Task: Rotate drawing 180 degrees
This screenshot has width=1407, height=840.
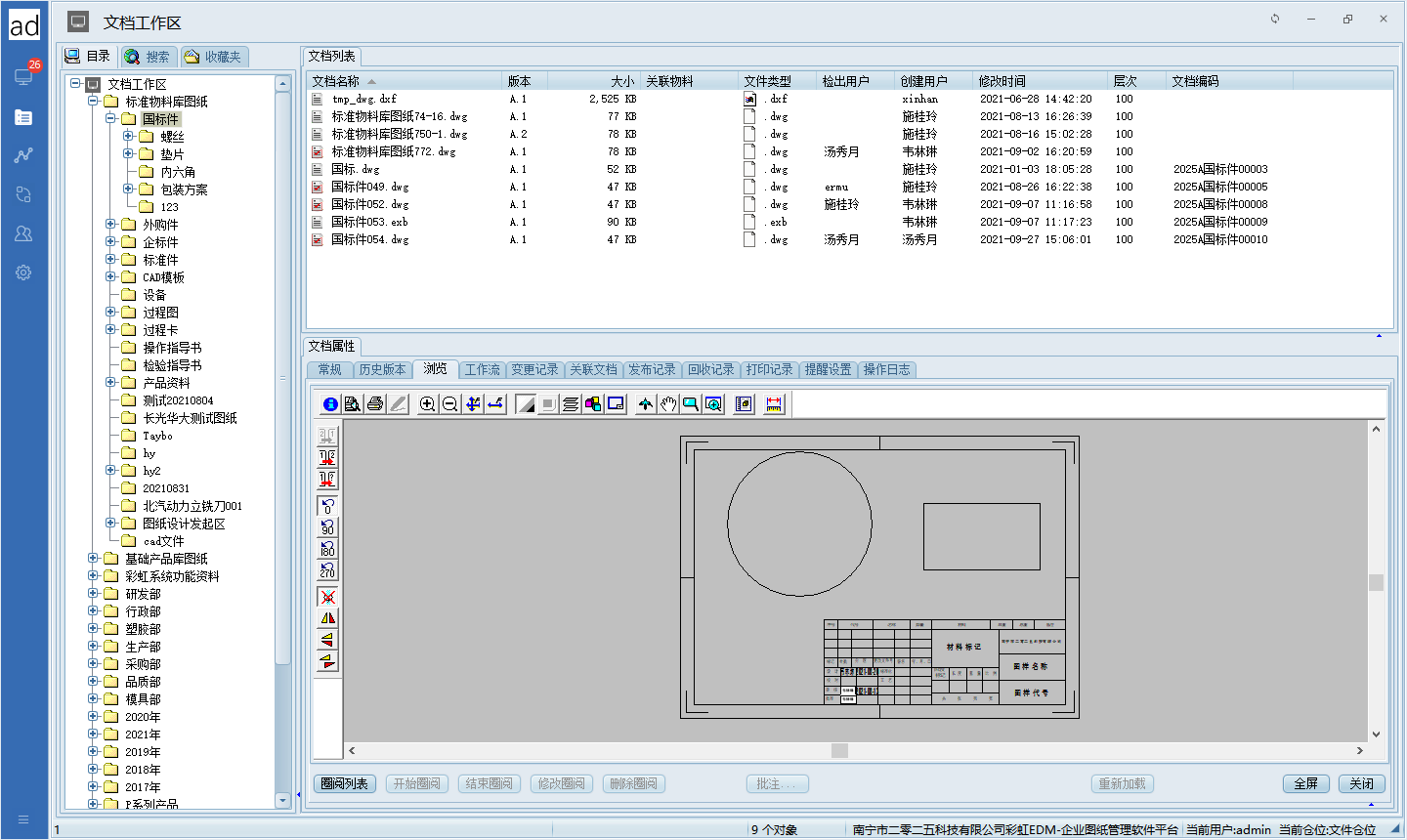Action: click(327, 549)
